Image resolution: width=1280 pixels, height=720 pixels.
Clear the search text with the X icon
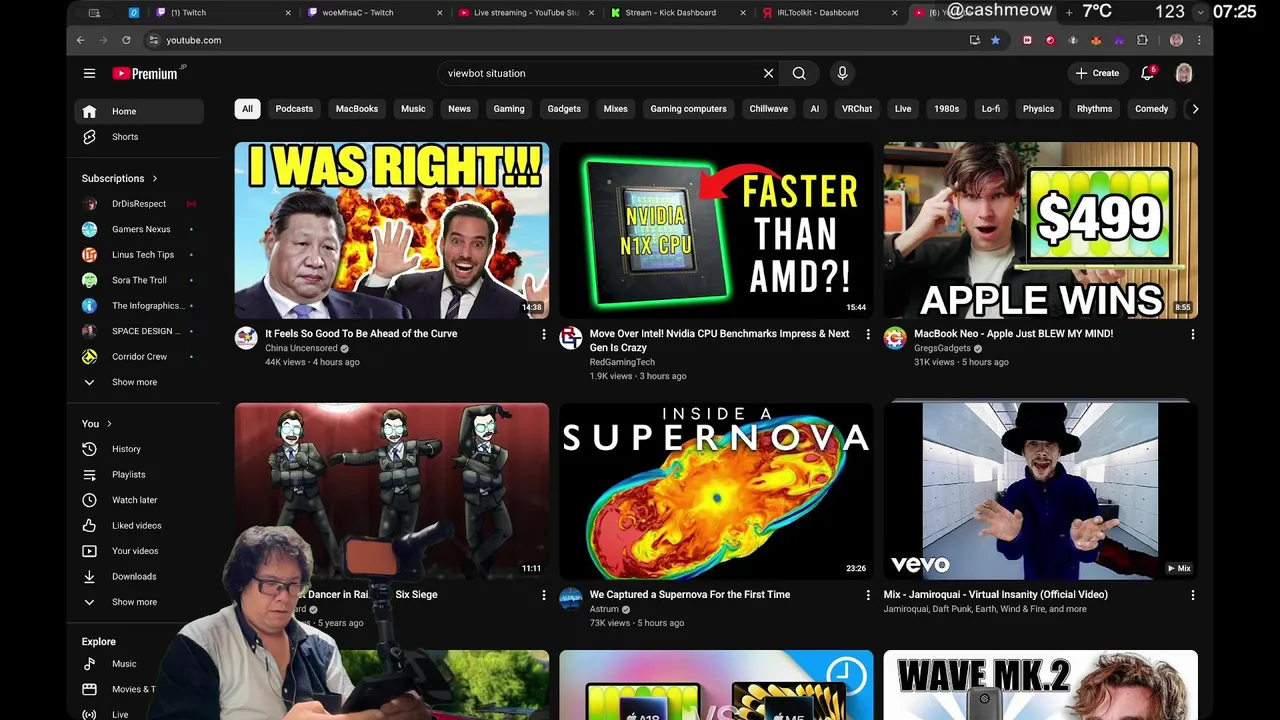768,73
